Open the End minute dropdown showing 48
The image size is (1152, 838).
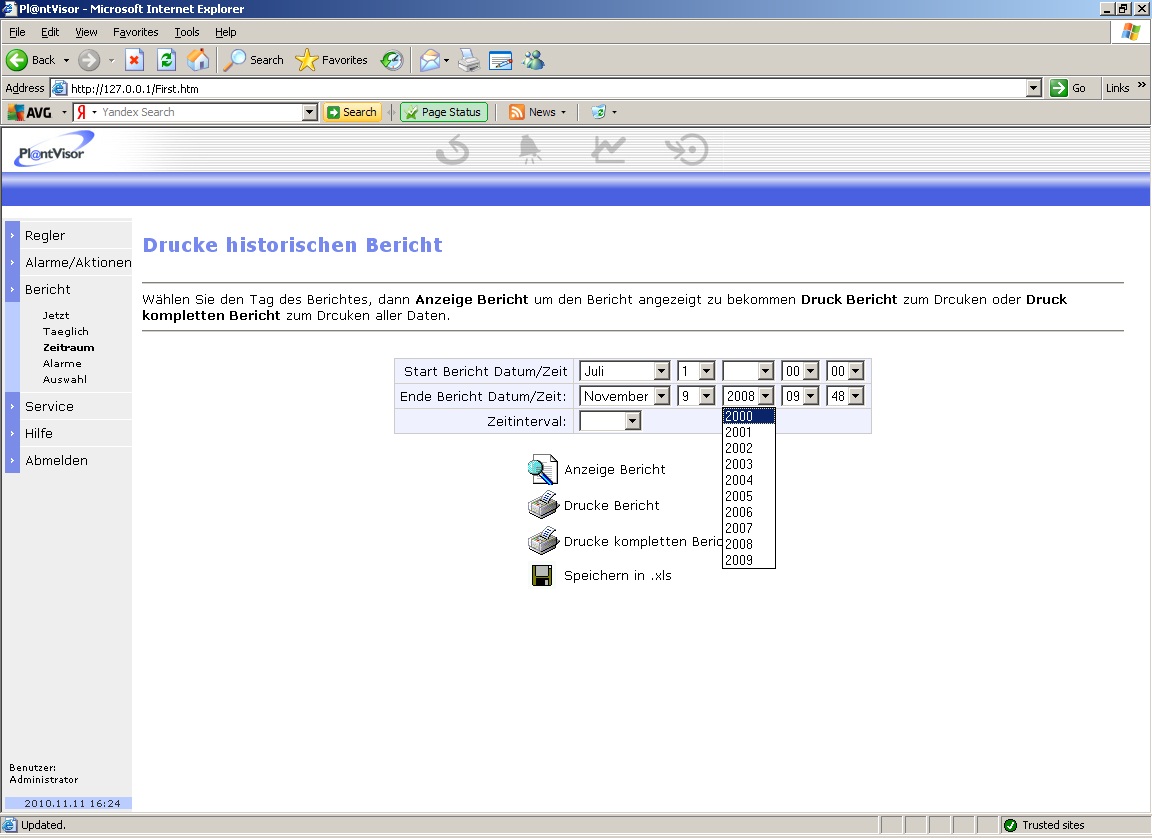pos(845,397)
